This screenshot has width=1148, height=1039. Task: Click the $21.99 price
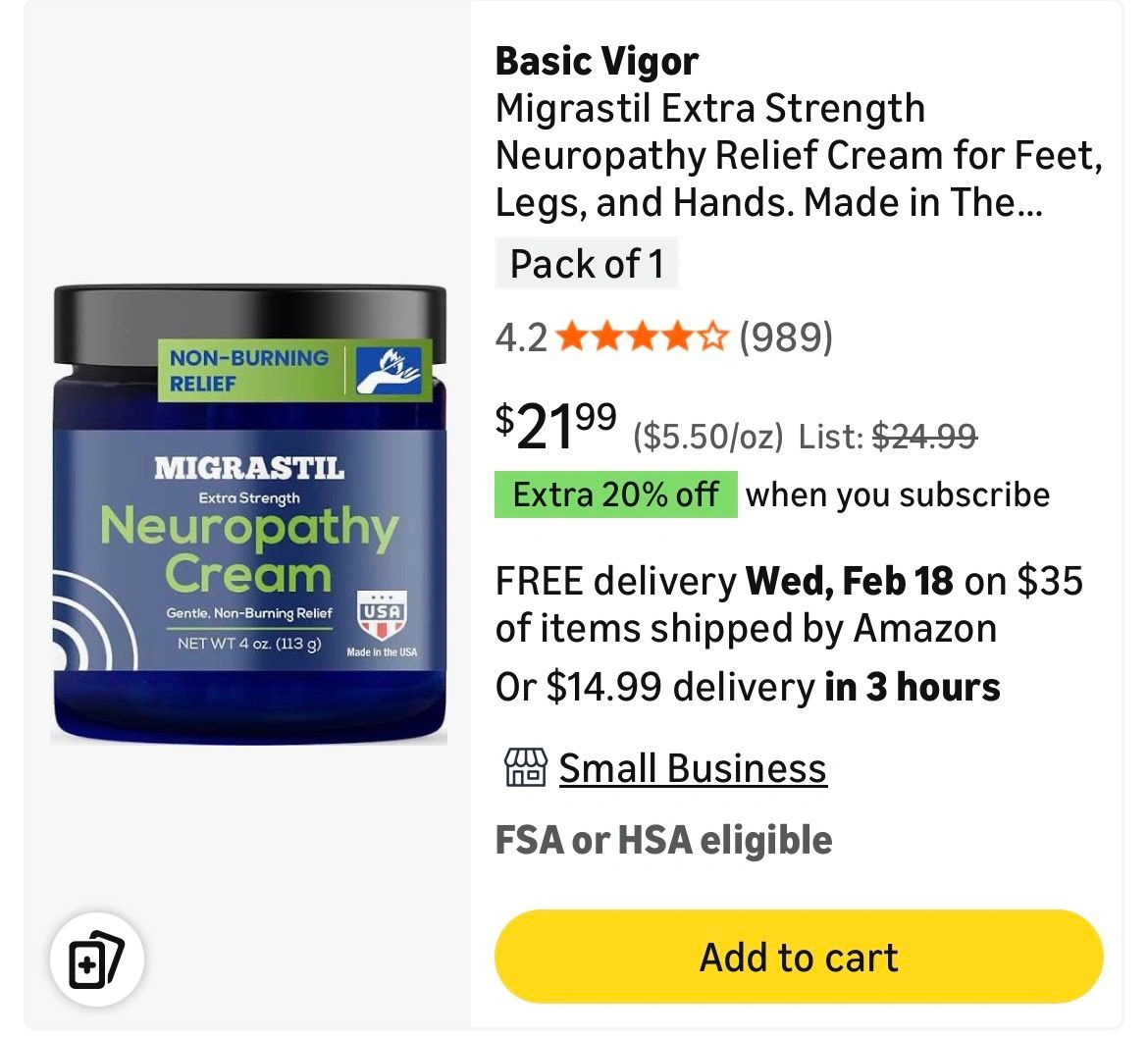tap(555, 427)
